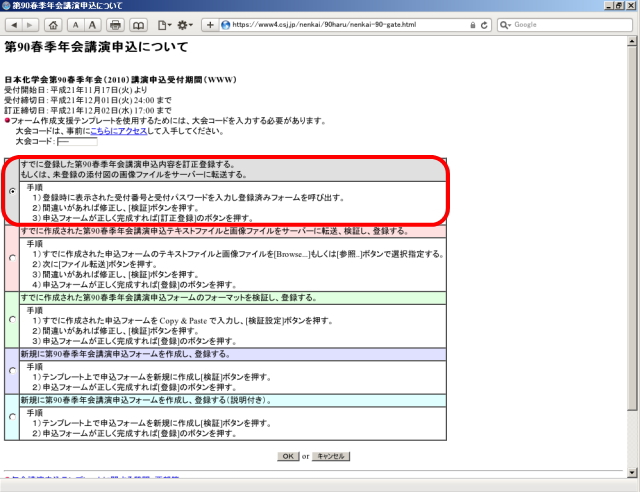This screenshot has width=640, height=492.
Task: Open the bookmarks book icon
Action: pyautogui.click(x=138, y=24)
